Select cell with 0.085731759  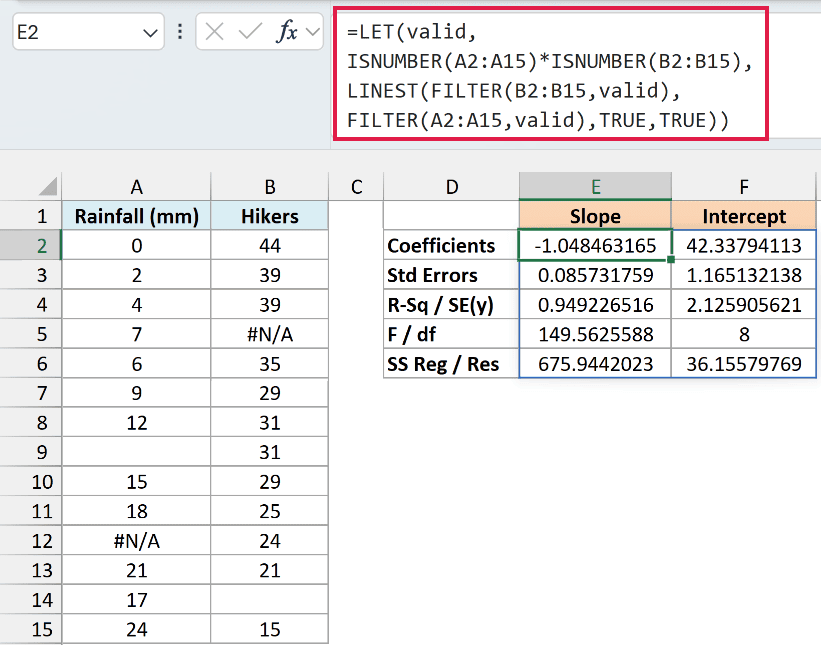tap(595, 275)
